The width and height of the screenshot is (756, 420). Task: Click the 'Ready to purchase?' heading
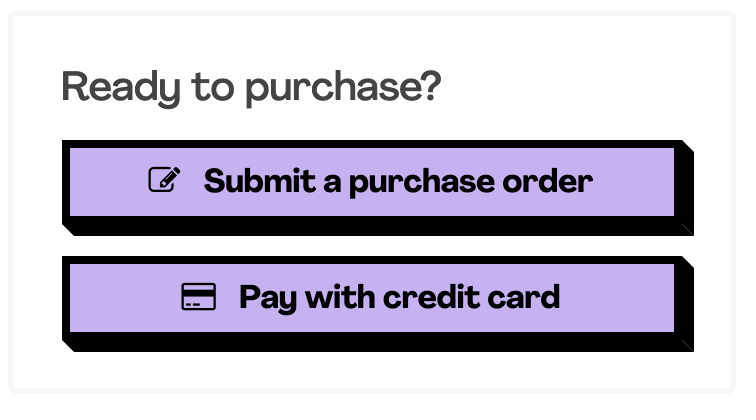pos(251,88)
